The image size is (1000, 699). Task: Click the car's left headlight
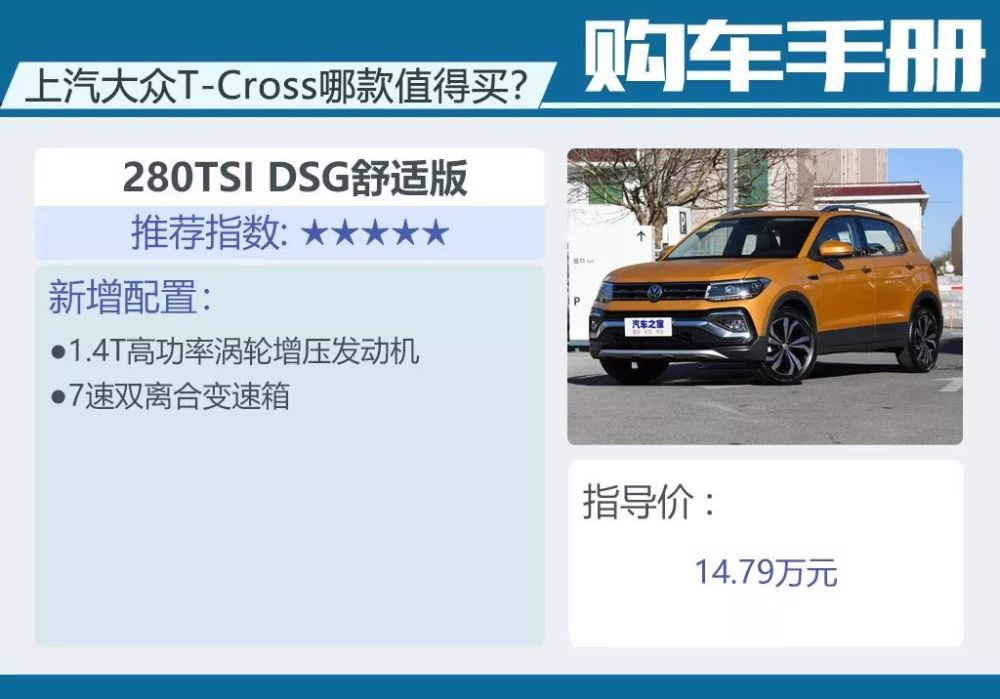pos(737,288)
